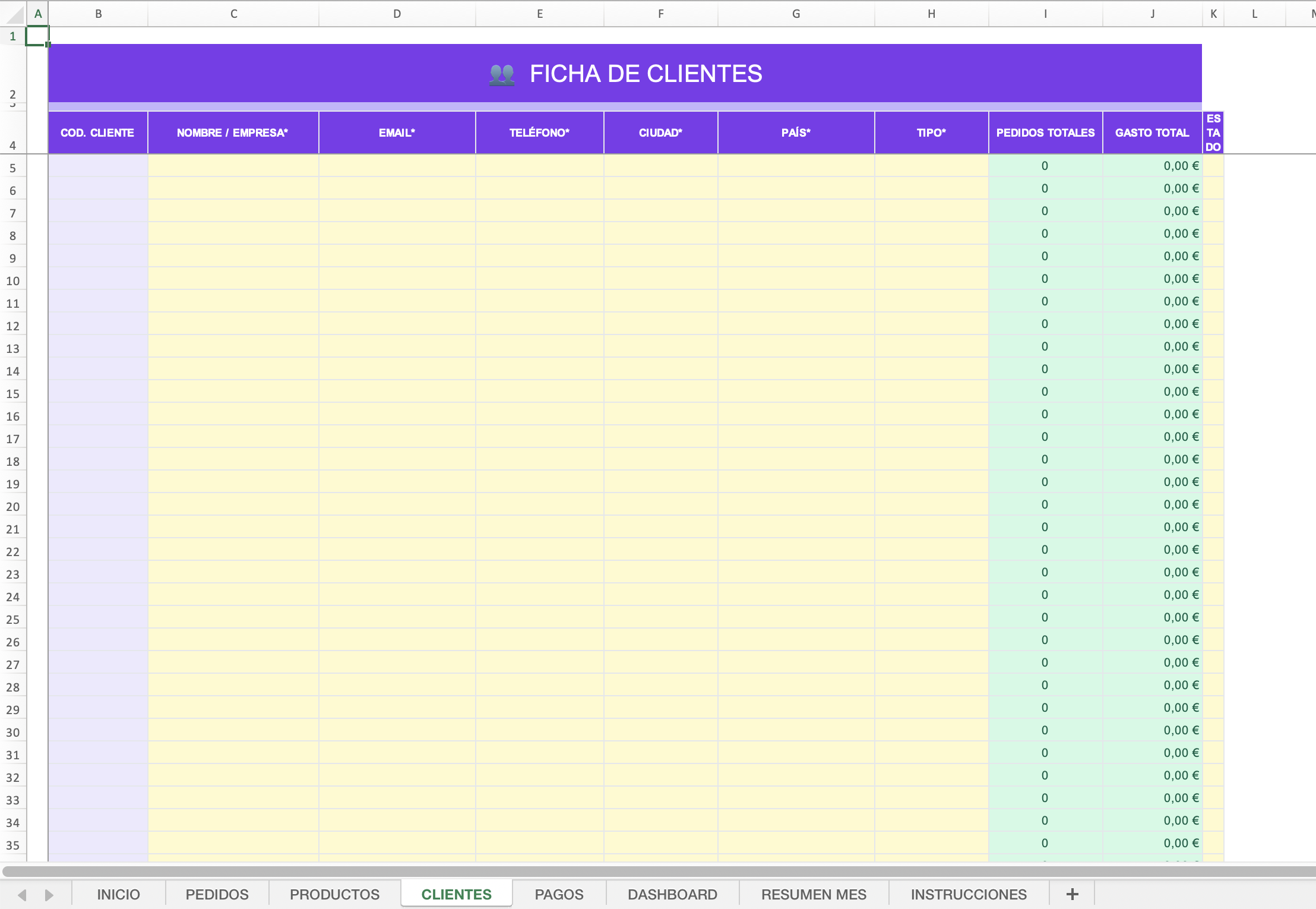Add a new sheet with plus button

pyautogui.click(x=1072, y=894)
